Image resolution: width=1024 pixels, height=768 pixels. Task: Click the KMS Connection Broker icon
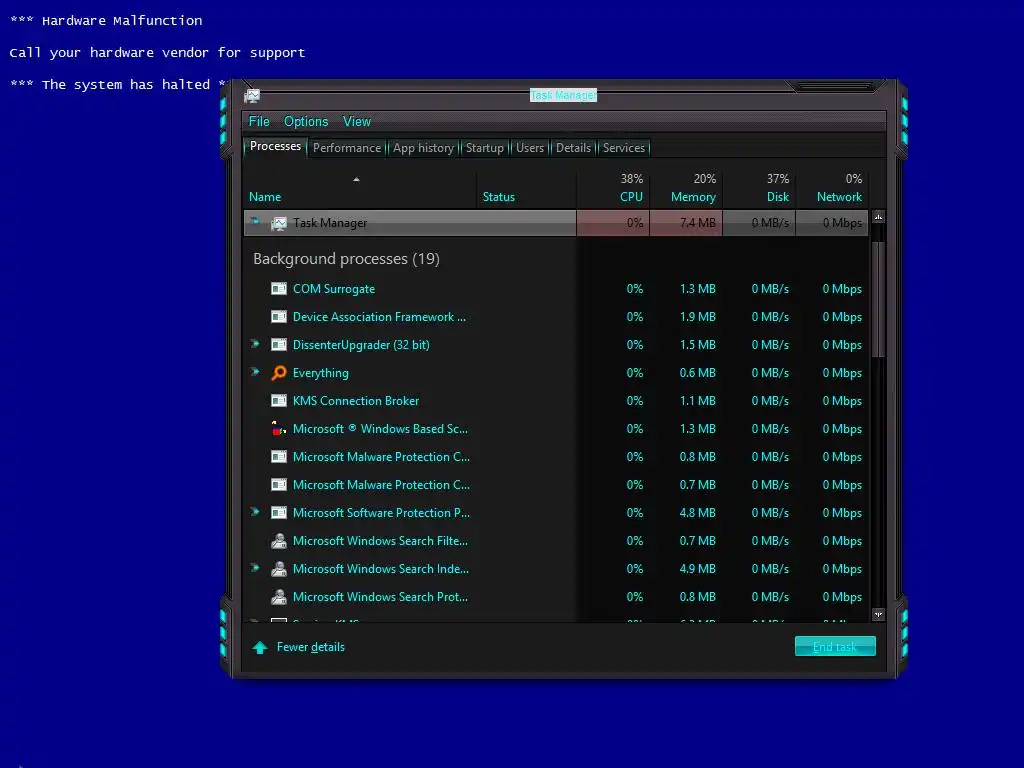[279, 401]
